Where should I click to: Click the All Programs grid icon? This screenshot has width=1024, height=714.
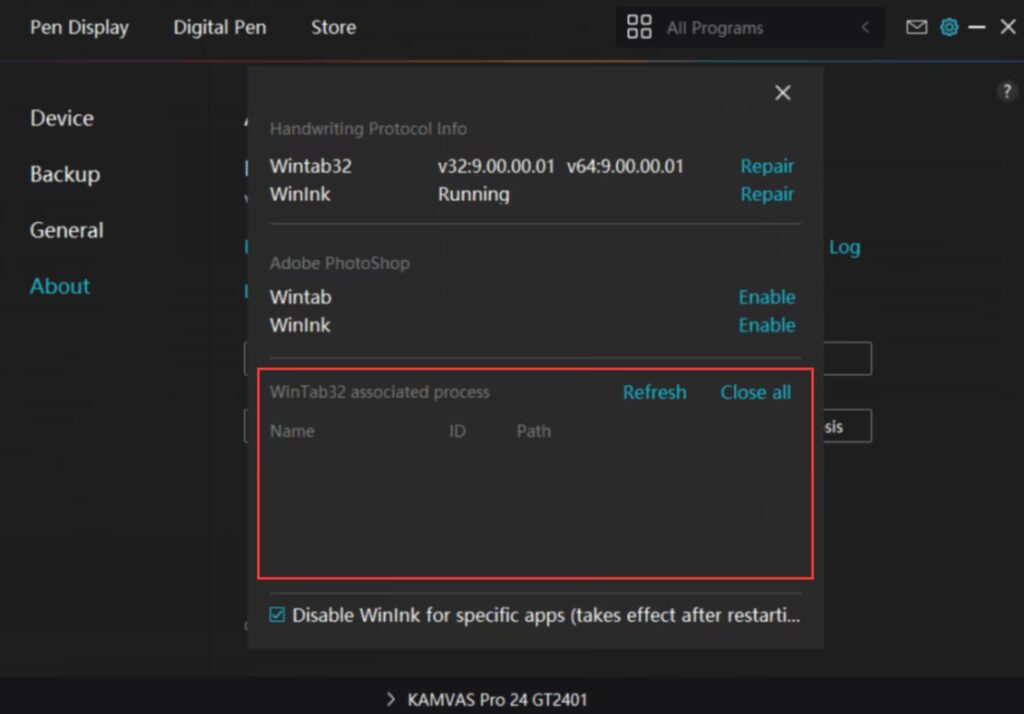(639, 27)
